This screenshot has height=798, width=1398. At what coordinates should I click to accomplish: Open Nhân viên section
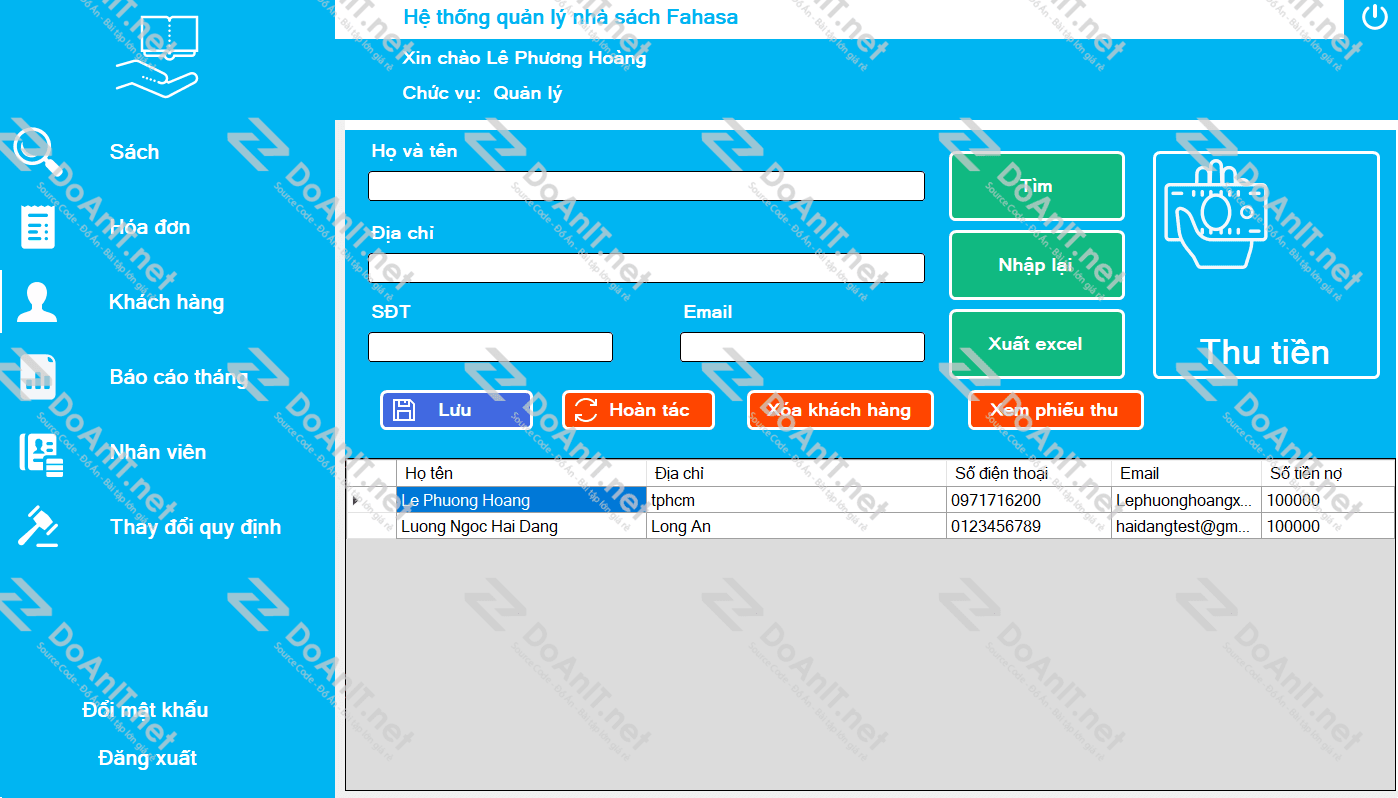point(158,452)
